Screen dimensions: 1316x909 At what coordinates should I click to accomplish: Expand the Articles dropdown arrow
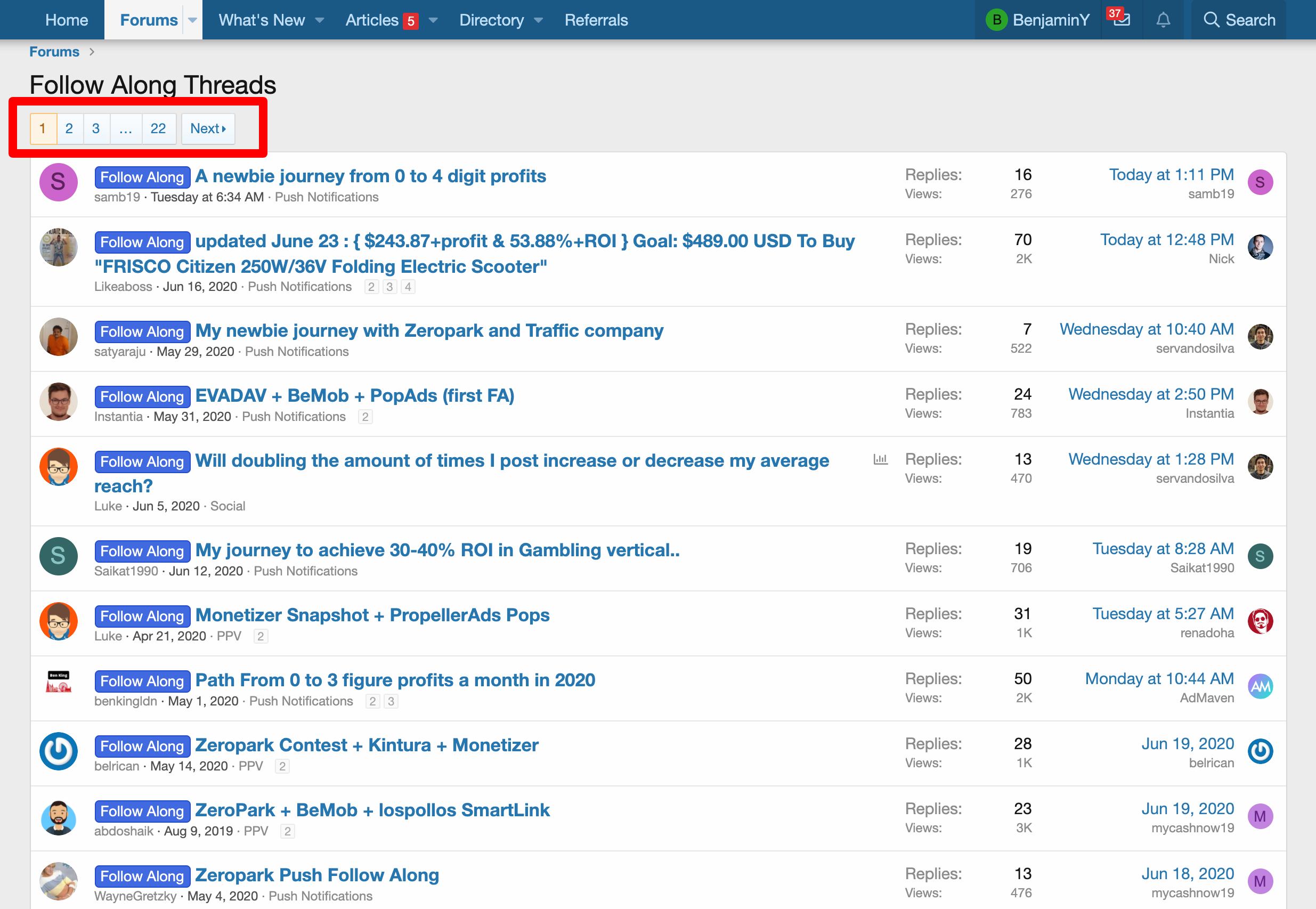coord(433,20)
